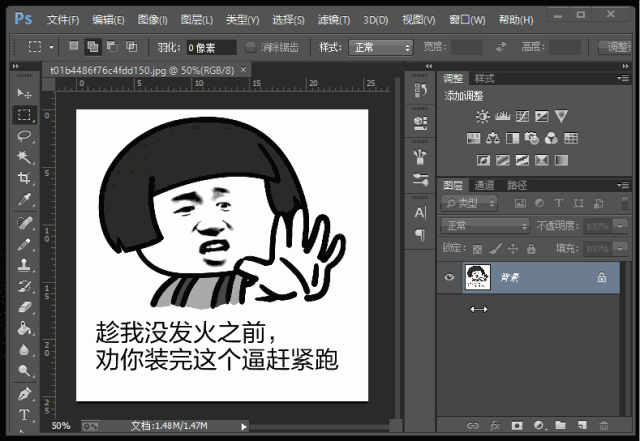Image resolution: width=640 pixels, height=441 pixels.
Task: Select the Blur tool
Action: tap(24, 350)
